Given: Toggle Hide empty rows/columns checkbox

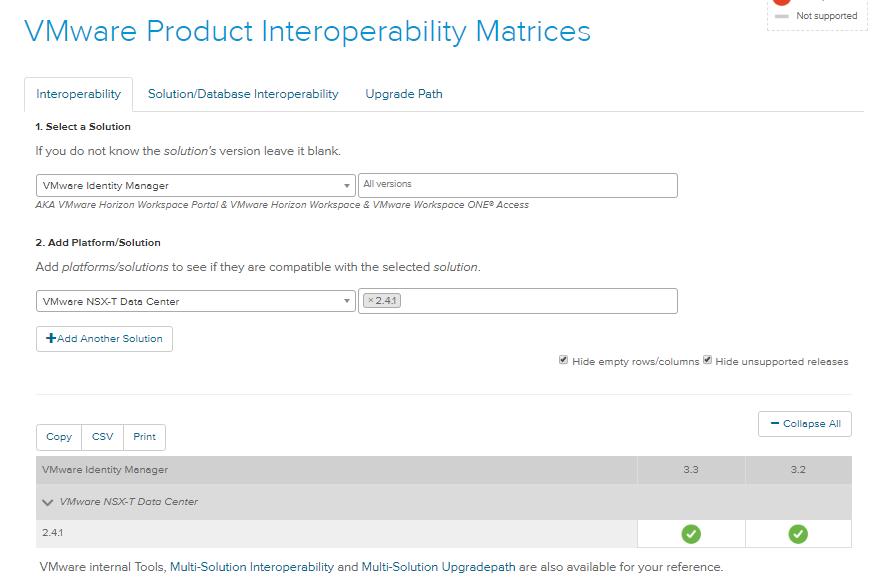Looking at the screenshot, I should point(563,360).
